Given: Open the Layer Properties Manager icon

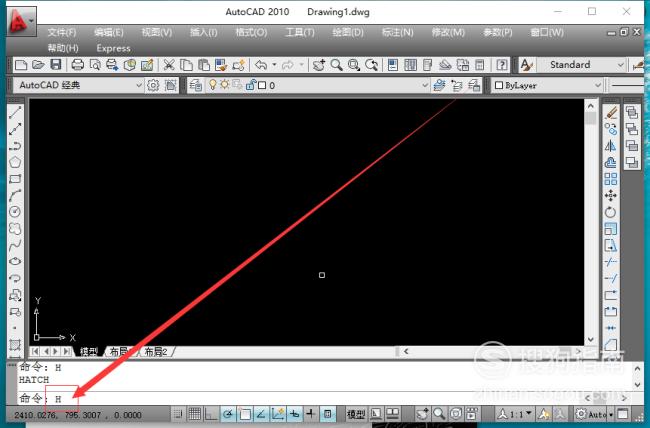Looking at the screenshot, I should click(x=195, y=85).
